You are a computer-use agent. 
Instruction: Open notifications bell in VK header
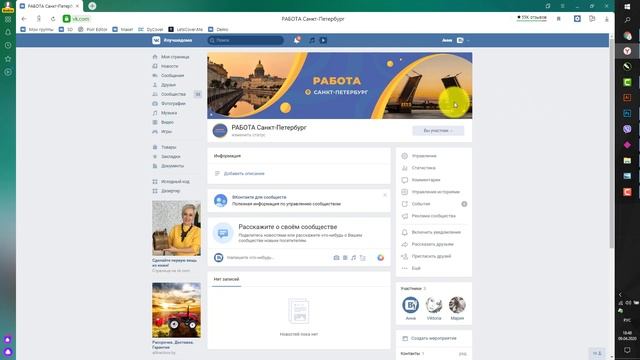(297, 40)
